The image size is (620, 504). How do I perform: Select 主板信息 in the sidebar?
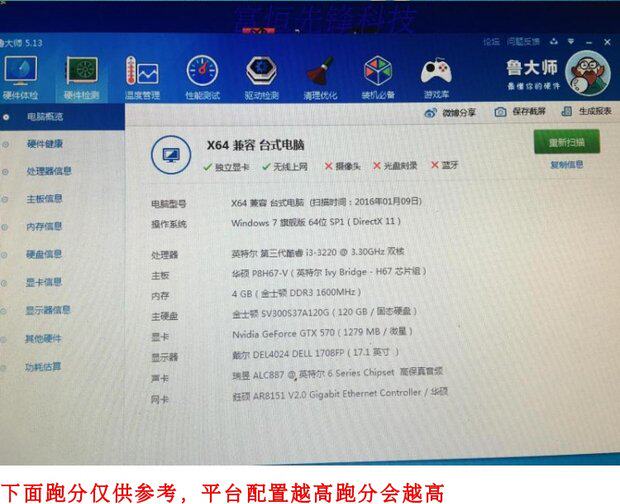click(44, 199)
